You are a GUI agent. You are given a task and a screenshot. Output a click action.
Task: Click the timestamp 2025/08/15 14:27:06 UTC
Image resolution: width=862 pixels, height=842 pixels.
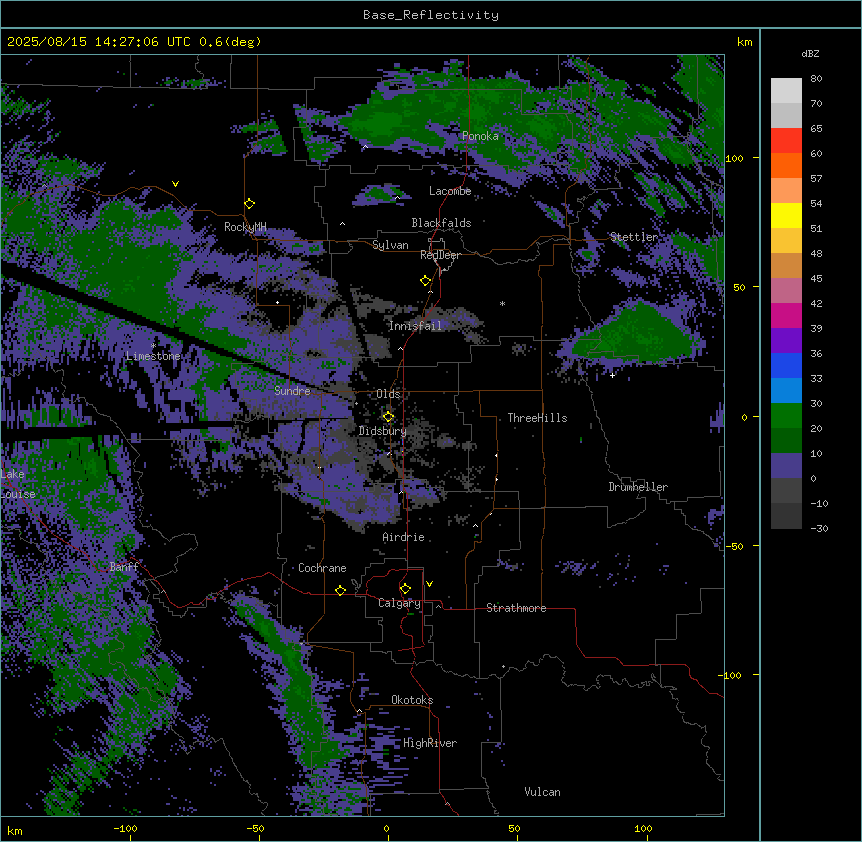(99, 42)
